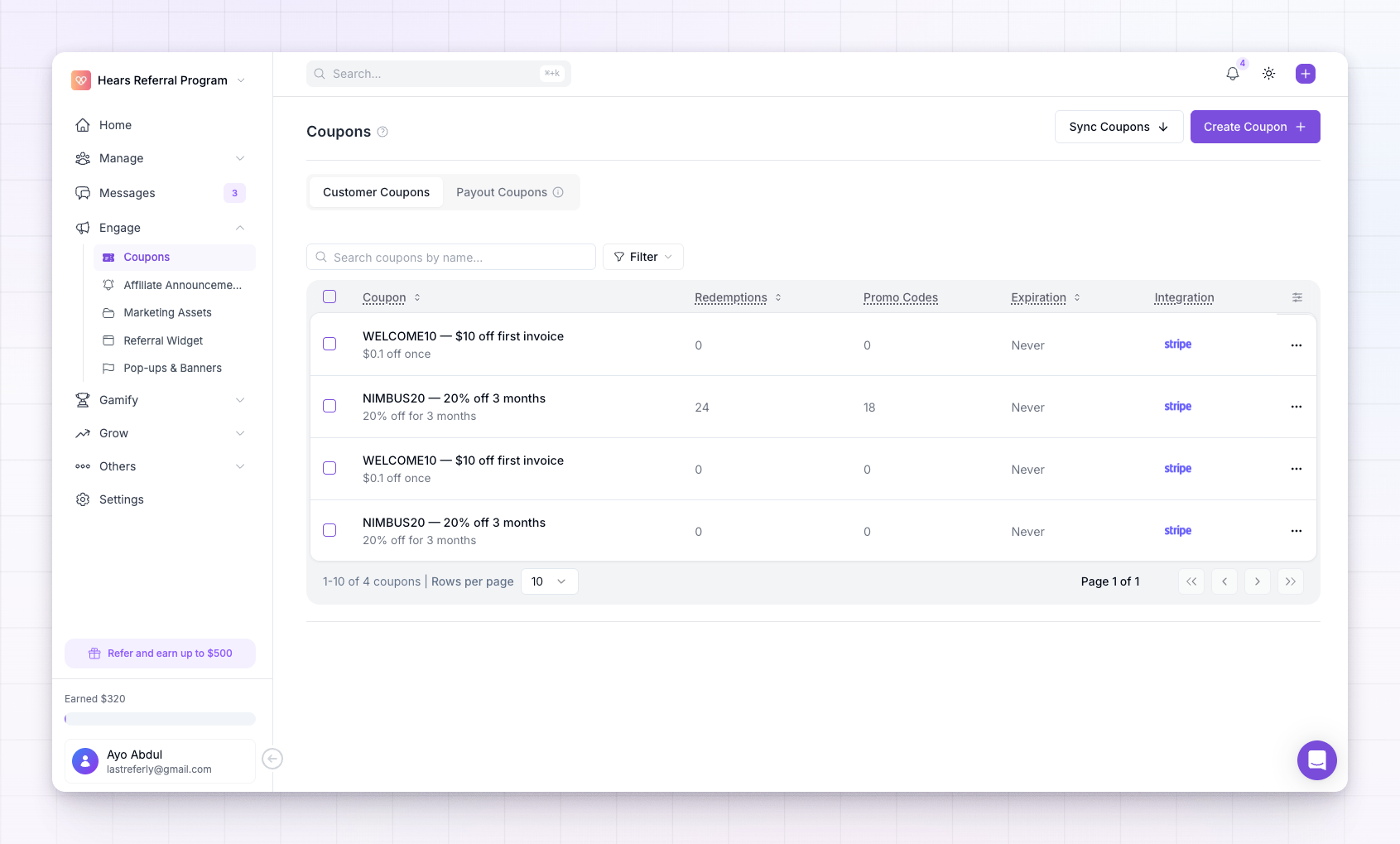The height and width of the screenshot is (844, 1400).
Task: Change rows per page dropdown
Action: (x=550, y=581)
